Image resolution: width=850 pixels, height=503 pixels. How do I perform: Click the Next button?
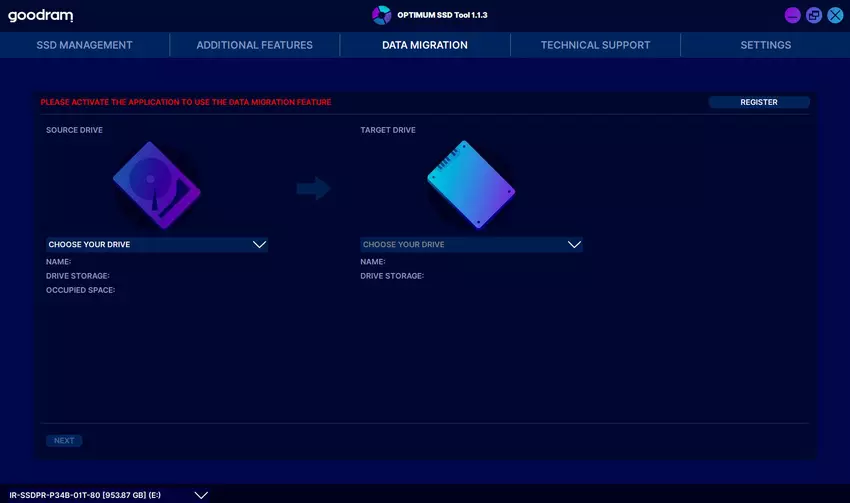(x=64, y=441)
